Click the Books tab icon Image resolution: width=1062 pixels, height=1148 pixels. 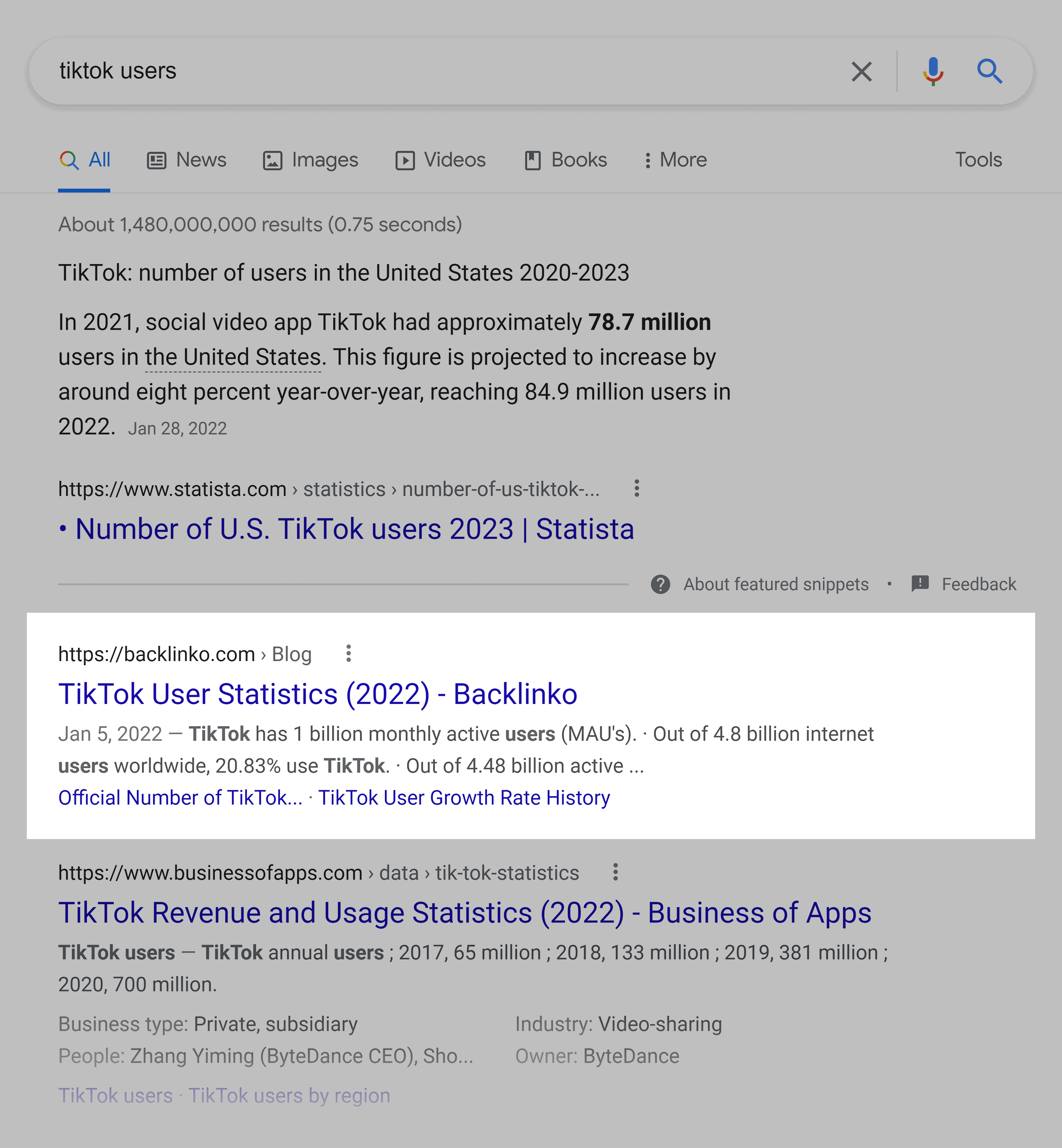pos(530,159)
